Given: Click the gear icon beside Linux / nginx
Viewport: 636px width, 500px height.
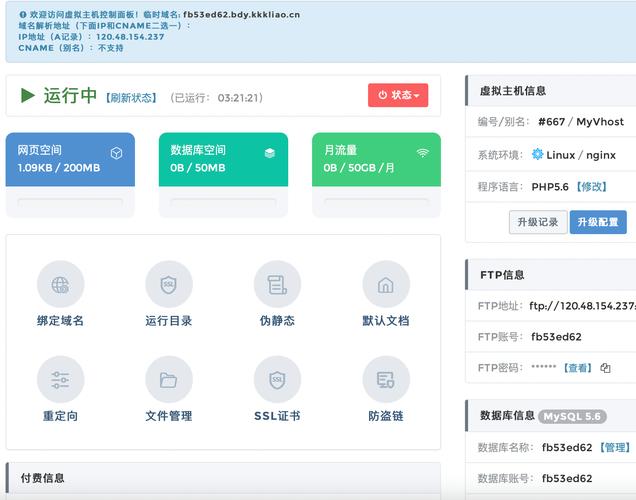Looking at the screenshot, I should [x=537, y=155].
